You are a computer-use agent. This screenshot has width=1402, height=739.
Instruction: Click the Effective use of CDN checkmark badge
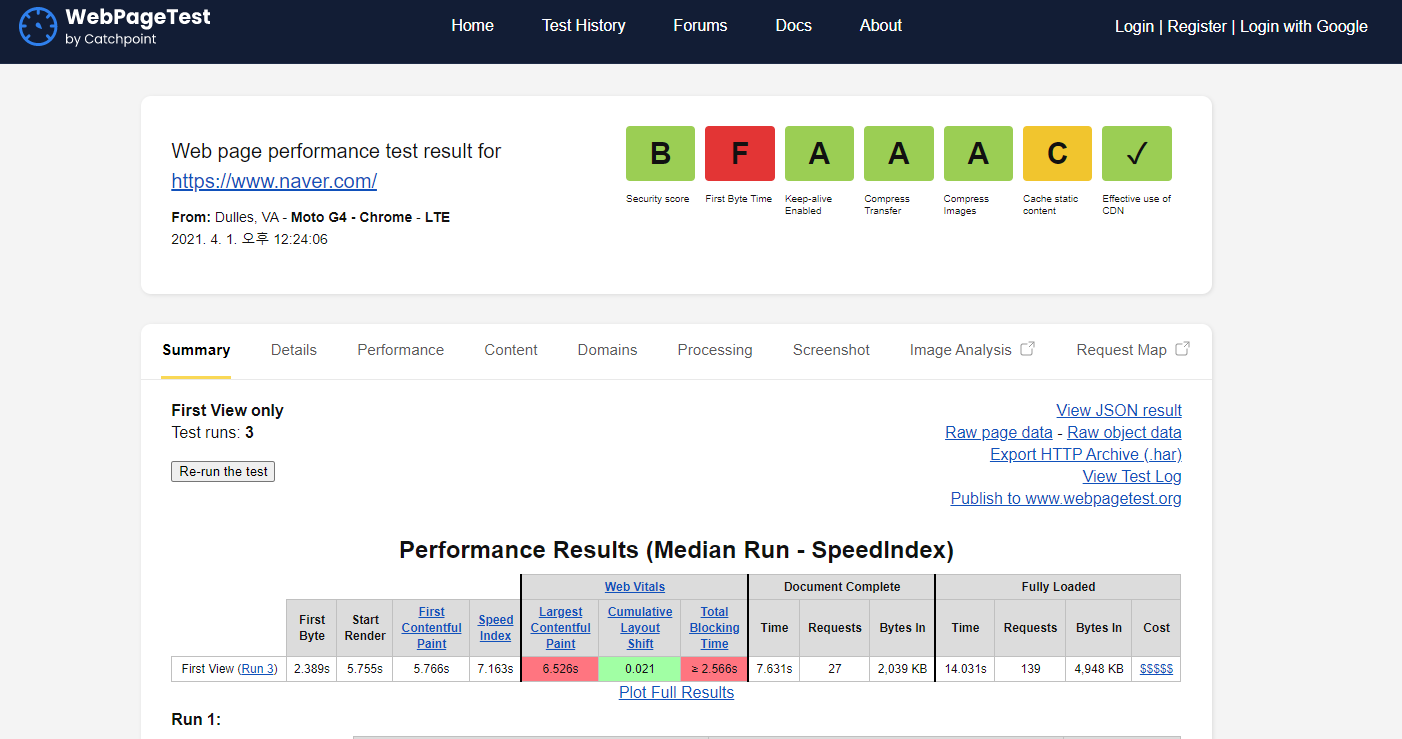pyautogui.click(x=1137, y=153)
